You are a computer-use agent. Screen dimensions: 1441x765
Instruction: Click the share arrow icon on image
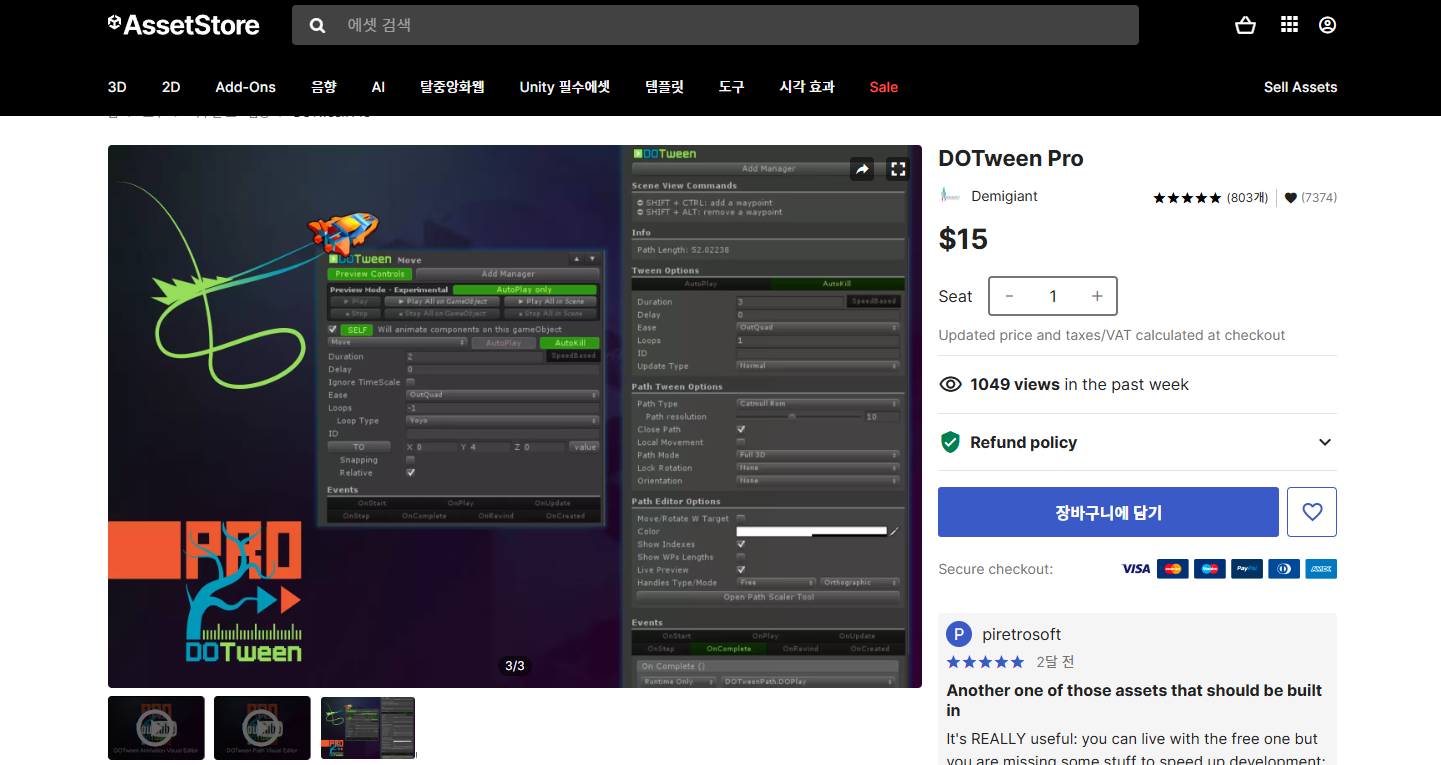(862, 169)
